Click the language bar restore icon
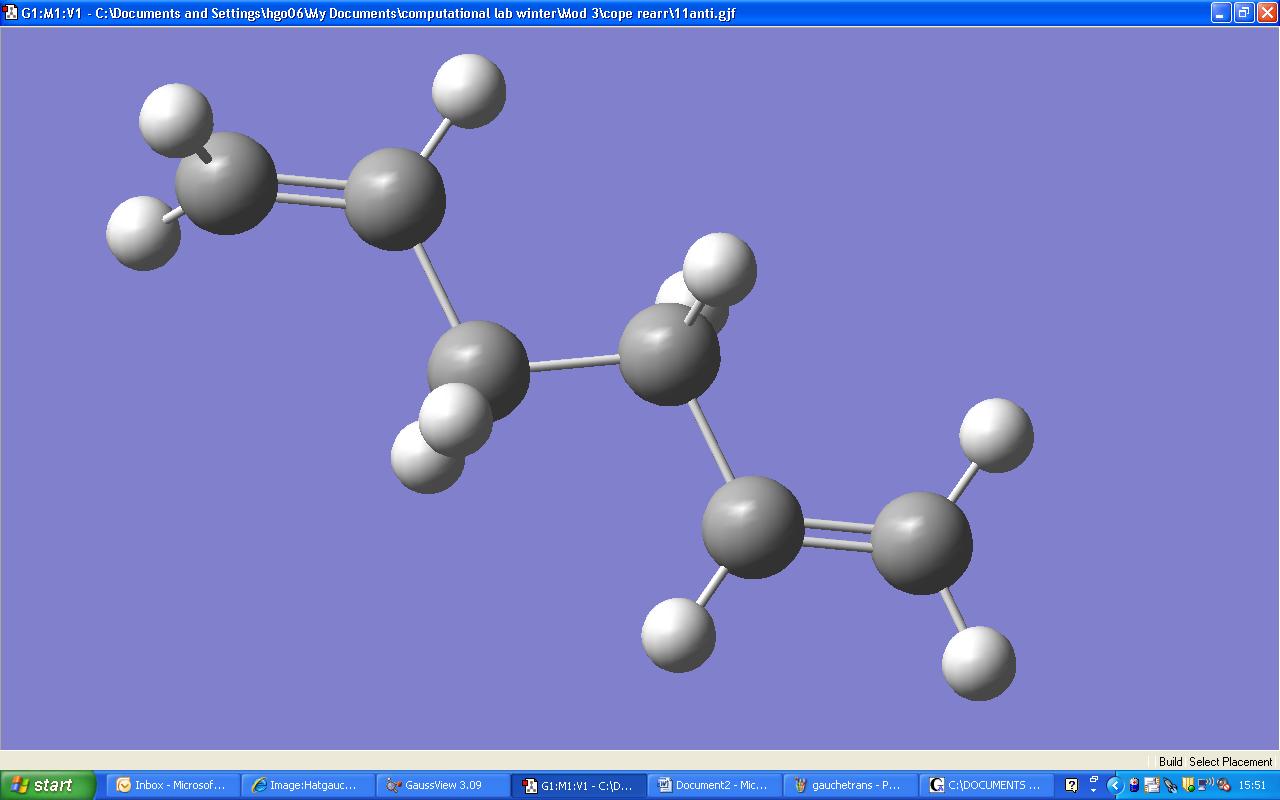 pyautogui.click(x=1094, y=780)
